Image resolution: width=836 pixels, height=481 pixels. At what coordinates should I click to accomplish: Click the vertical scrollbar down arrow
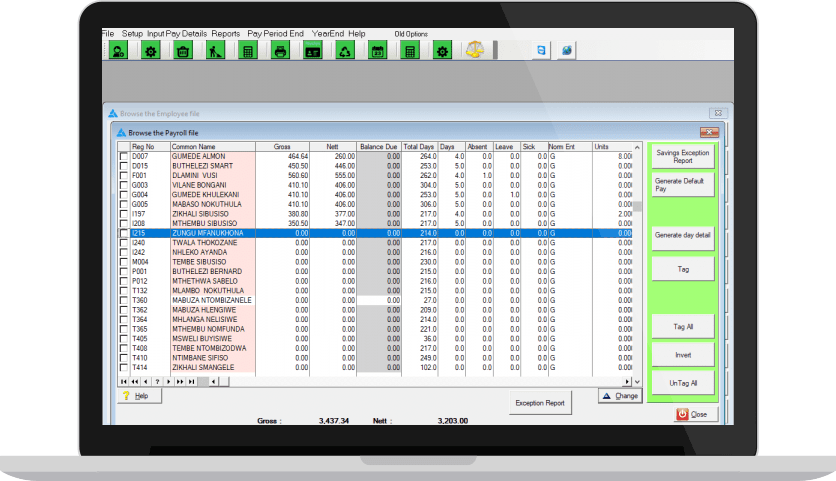(637, 381)
